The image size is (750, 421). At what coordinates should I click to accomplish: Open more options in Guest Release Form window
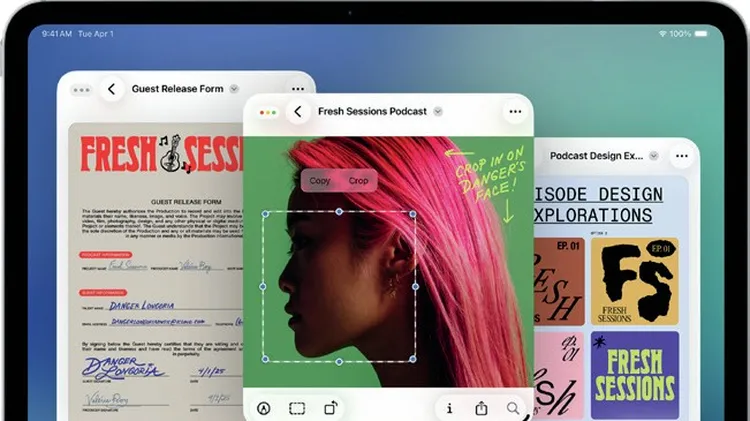(x=298, y=89)
